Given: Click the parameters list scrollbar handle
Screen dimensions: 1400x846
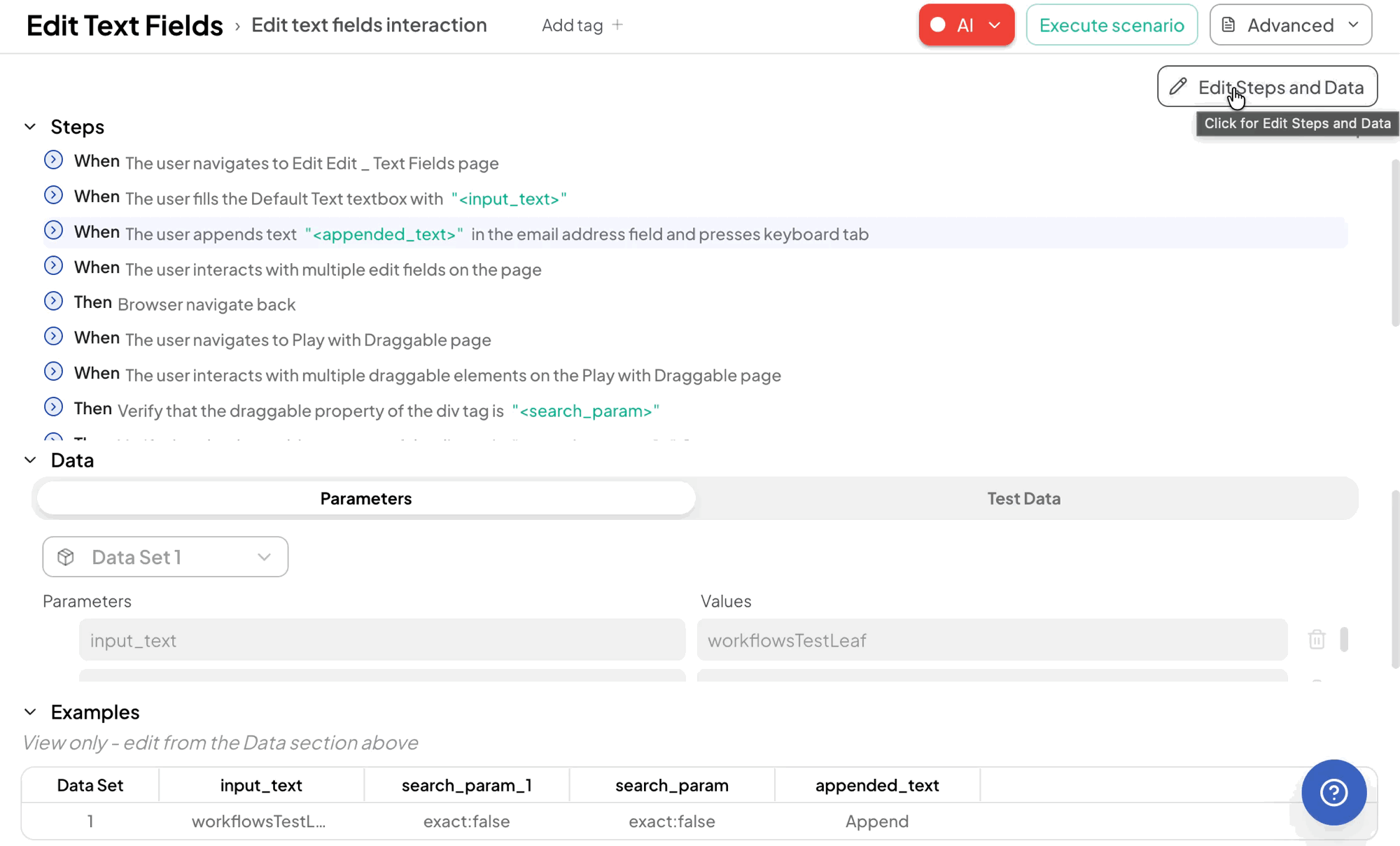Looking at the screenshot, I should point(1344,640).
